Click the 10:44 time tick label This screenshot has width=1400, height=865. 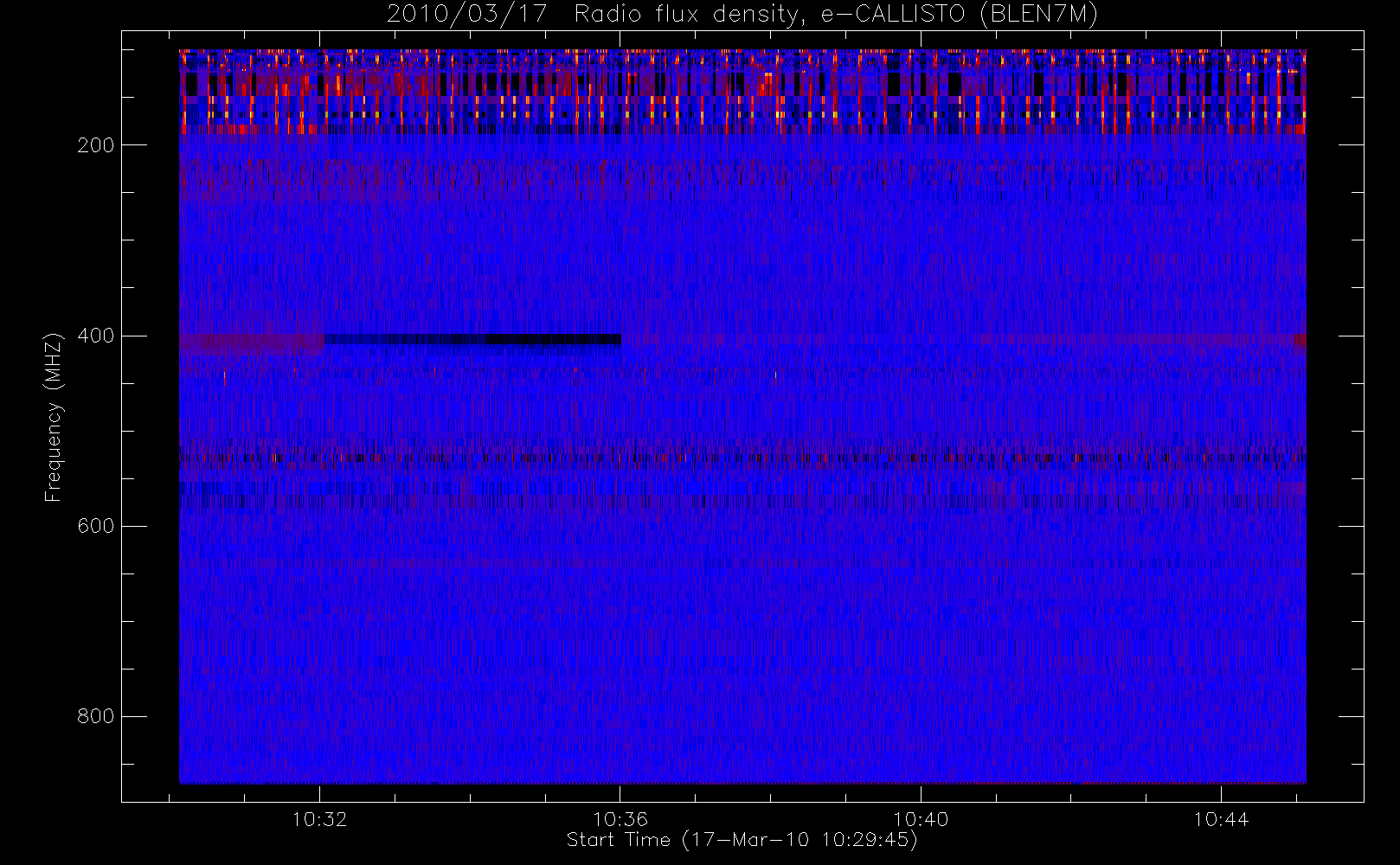(1221, 819)
